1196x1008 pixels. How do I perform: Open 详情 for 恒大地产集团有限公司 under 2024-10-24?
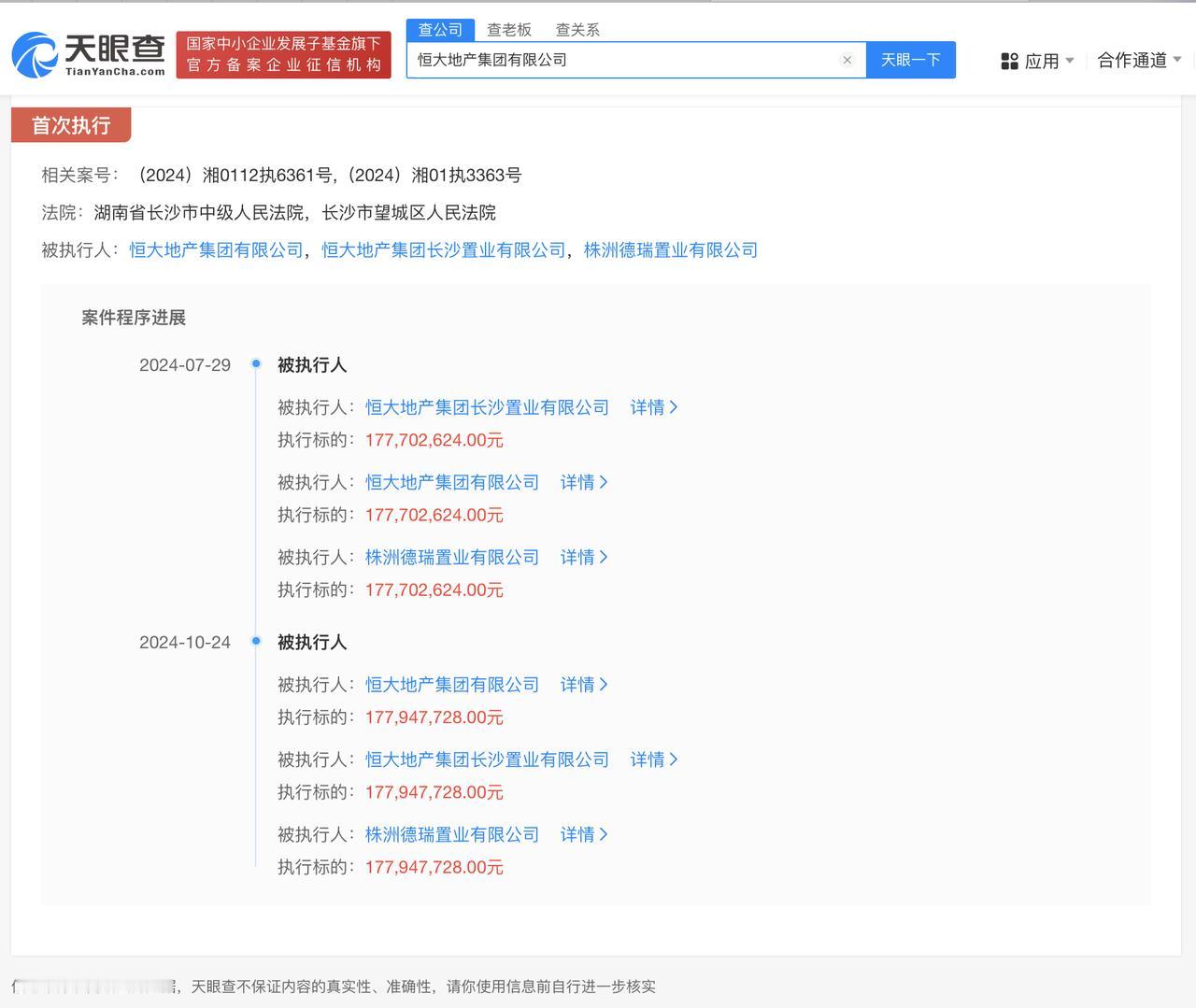click(584, 685)
